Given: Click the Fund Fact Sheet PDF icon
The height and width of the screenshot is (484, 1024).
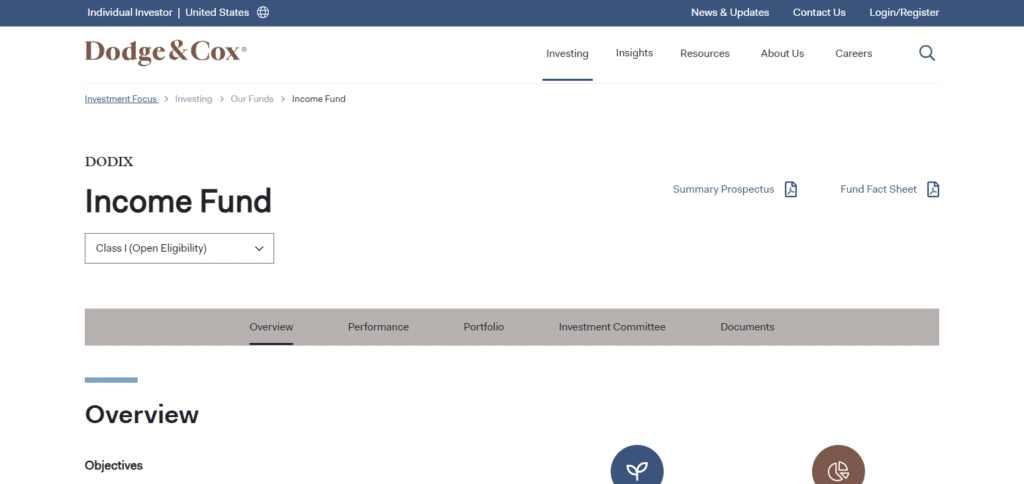Looking at the screenshot, I should tap(933, 189).
